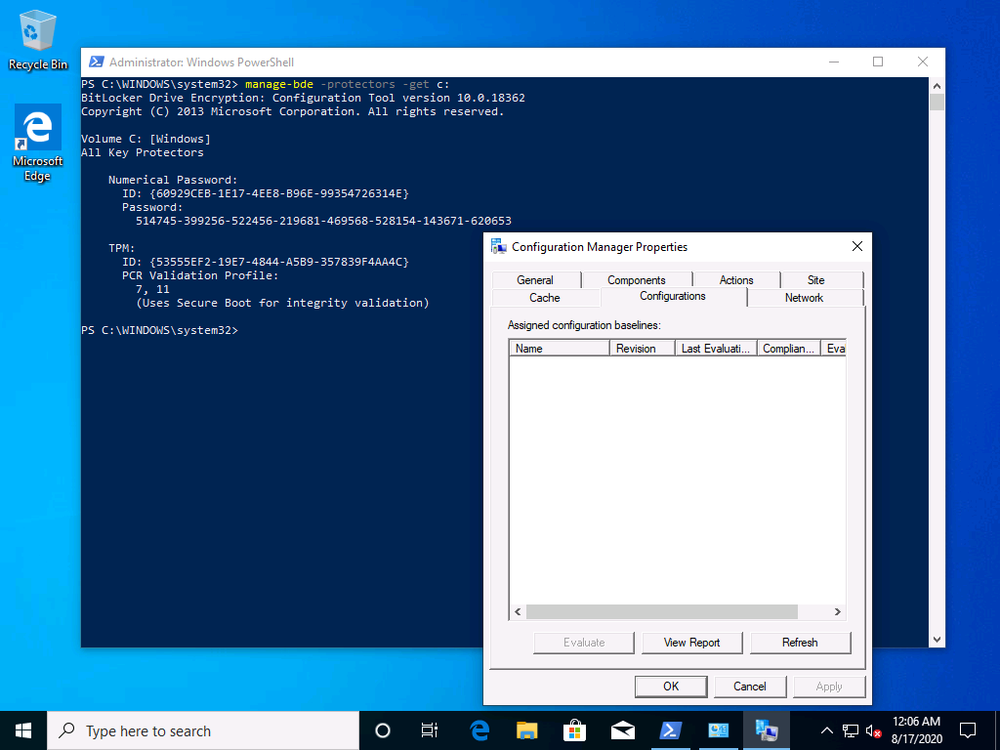Switch to the Site tab
1000x750 pixels.
click(x=816, y=280)
